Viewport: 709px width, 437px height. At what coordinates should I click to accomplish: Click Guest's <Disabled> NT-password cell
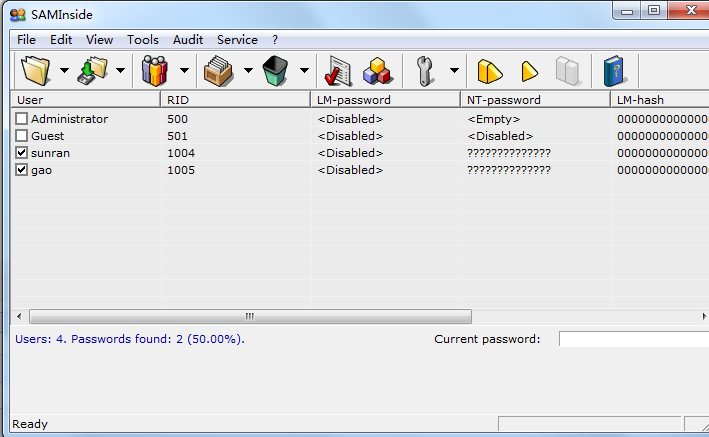tap(500, 136)
